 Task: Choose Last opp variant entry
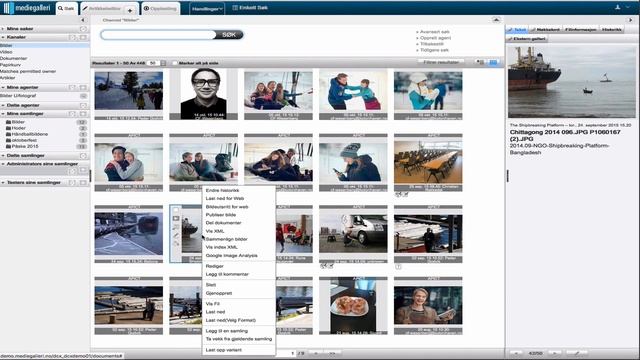(224, 350)
